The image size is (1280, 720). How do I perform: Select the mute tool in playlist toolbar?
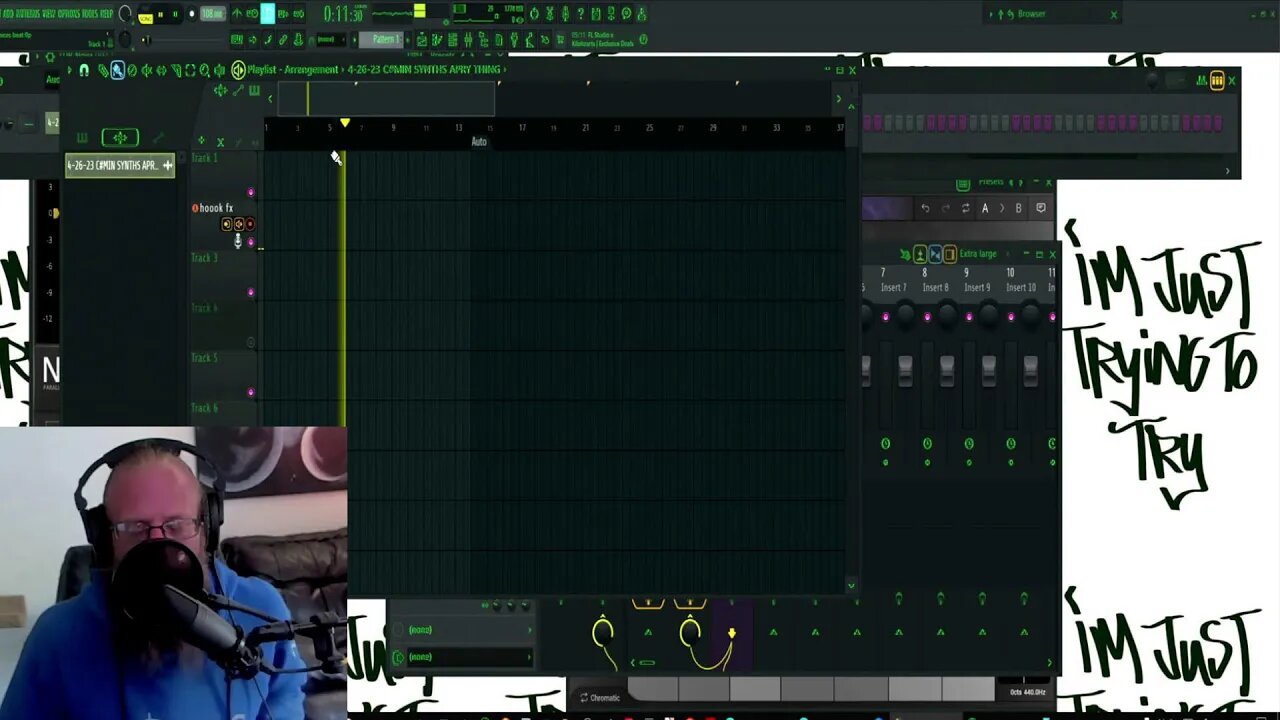[147, 70]
